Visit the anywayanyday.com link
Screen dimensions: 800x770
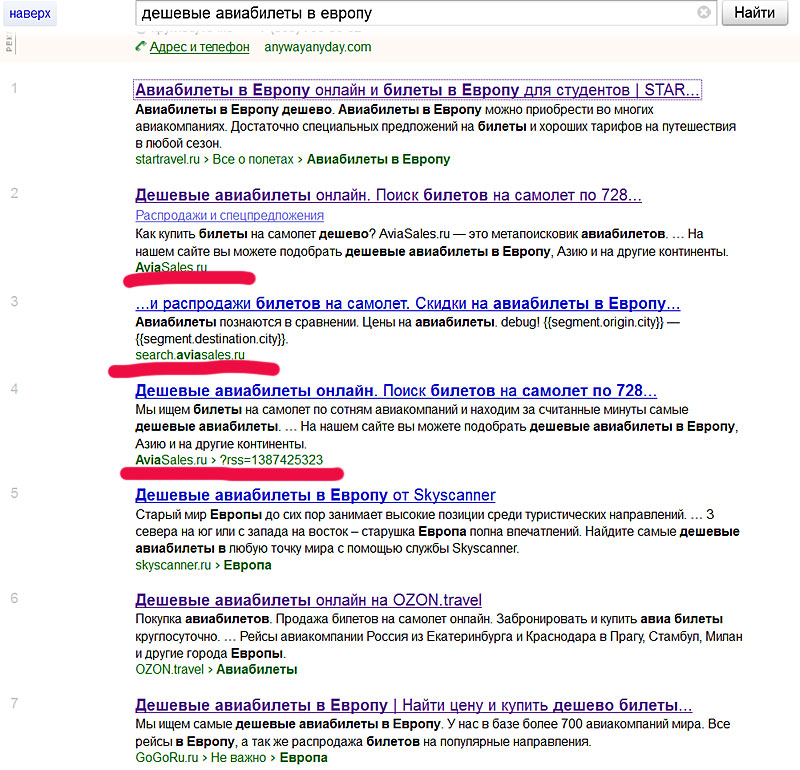[317, 47]
